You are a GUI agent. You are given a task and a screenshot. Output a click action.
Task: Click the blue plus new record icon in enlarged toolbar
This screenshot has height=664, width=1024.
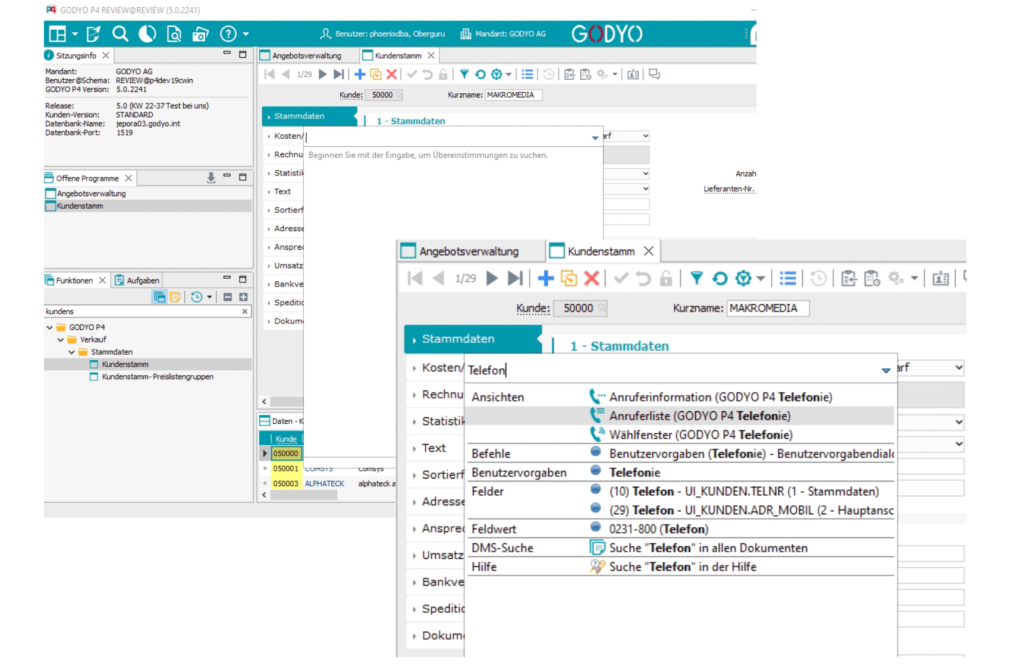(x=545, y=279)
